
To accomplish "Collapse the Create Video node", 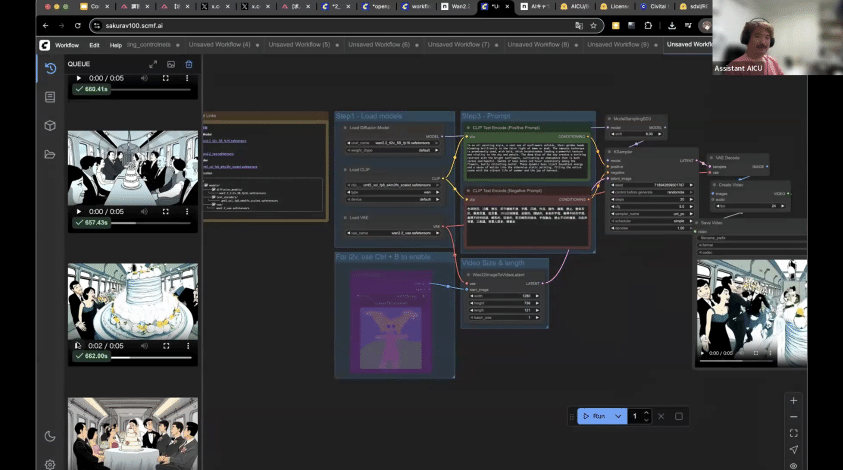I will tap(715, 185).
